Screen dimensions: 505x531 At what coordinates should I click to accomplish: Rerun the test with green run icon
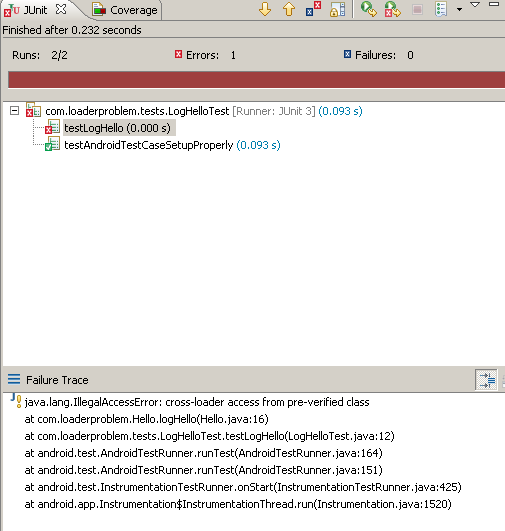(369, 9)
